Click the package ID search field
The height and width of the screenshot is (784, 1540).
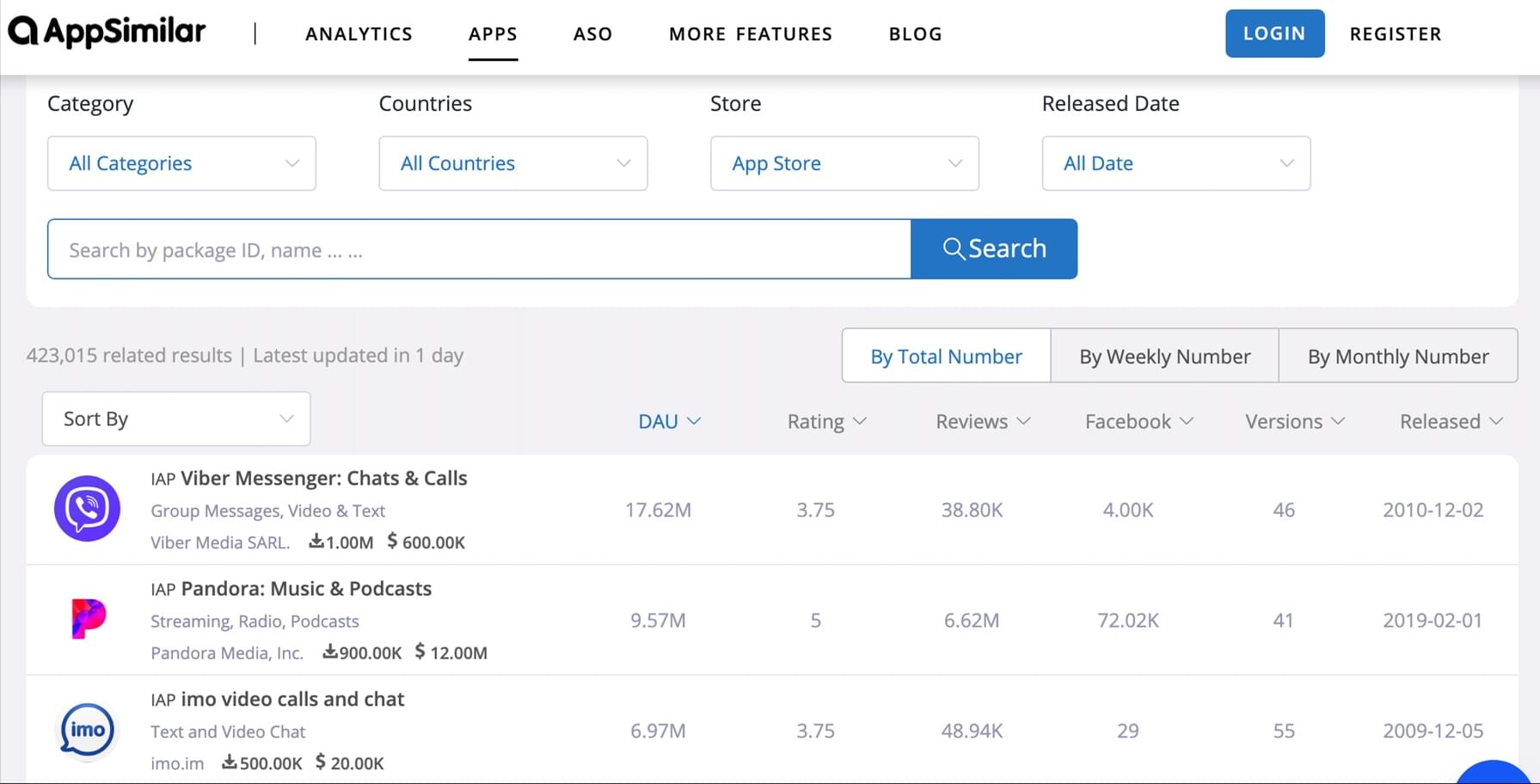coord(479,249)
